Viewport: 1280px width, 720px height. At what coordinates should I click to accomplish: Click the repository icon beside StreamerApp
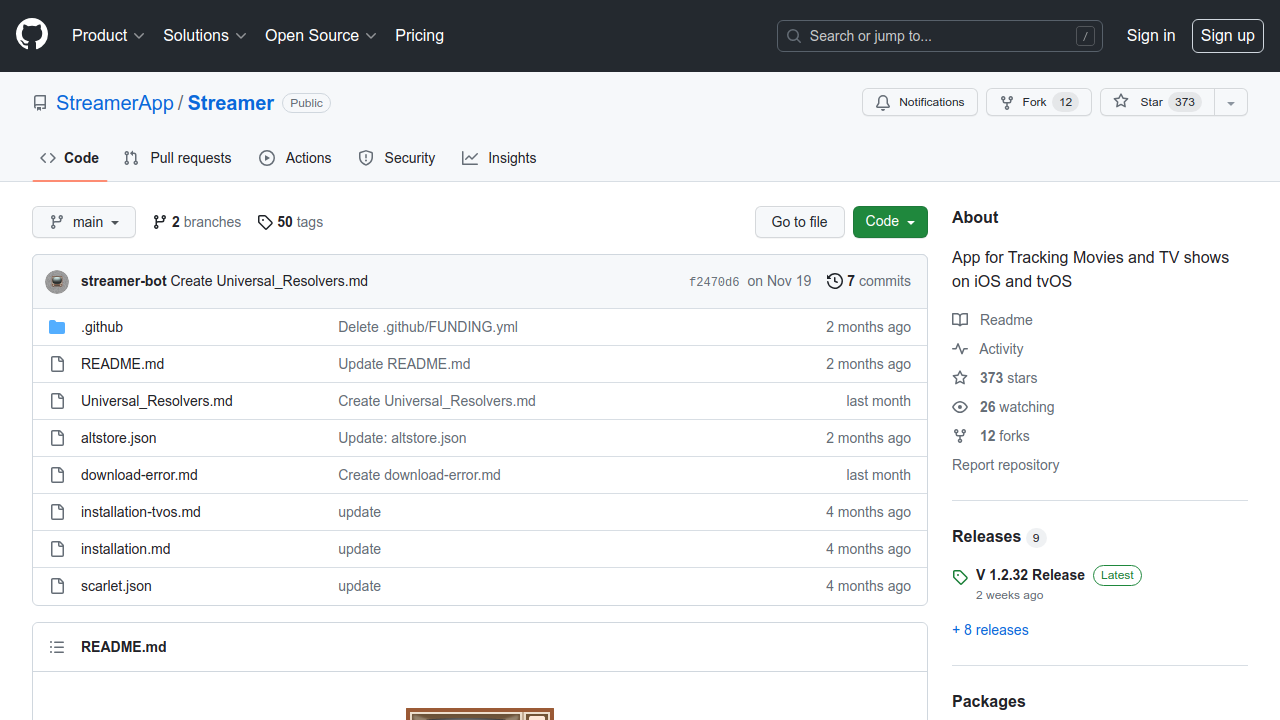40,103
